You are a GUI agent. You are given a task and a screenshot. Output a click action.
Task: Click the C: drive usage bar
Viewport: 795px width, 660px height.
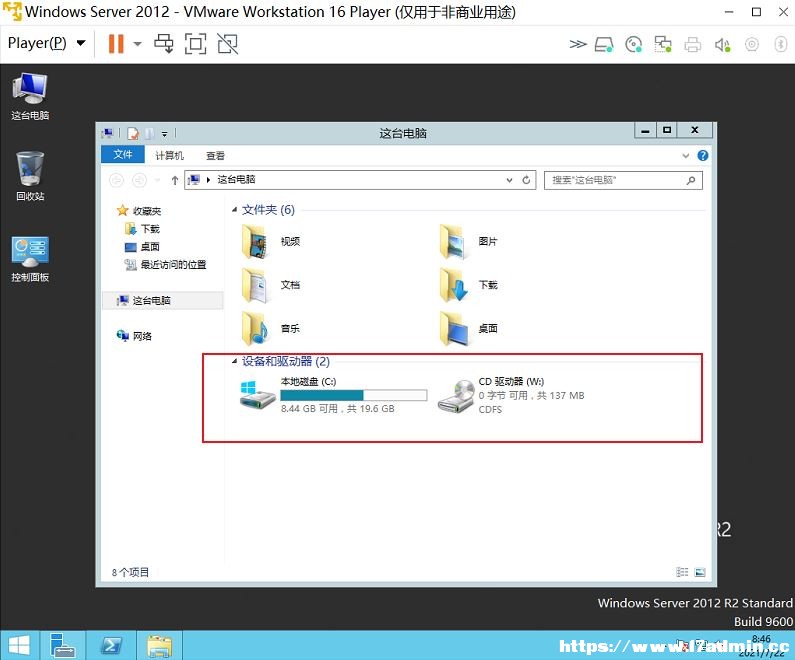pyautogui.click(x=354, y=395)
